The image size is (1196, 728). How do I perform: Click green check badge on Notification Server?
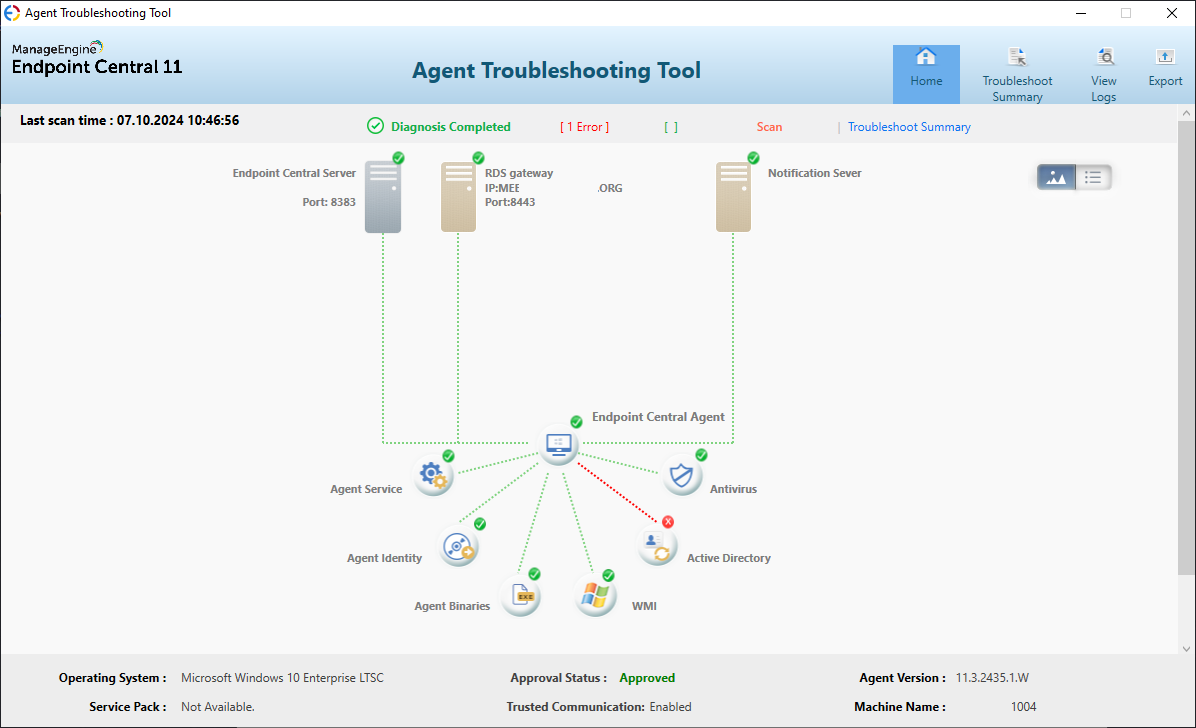click(x=753, y=158)
